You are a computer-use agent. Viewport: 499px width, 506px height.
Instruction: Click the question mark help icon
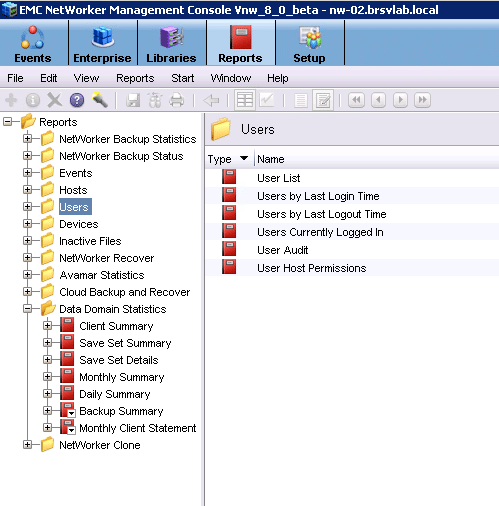77,100
